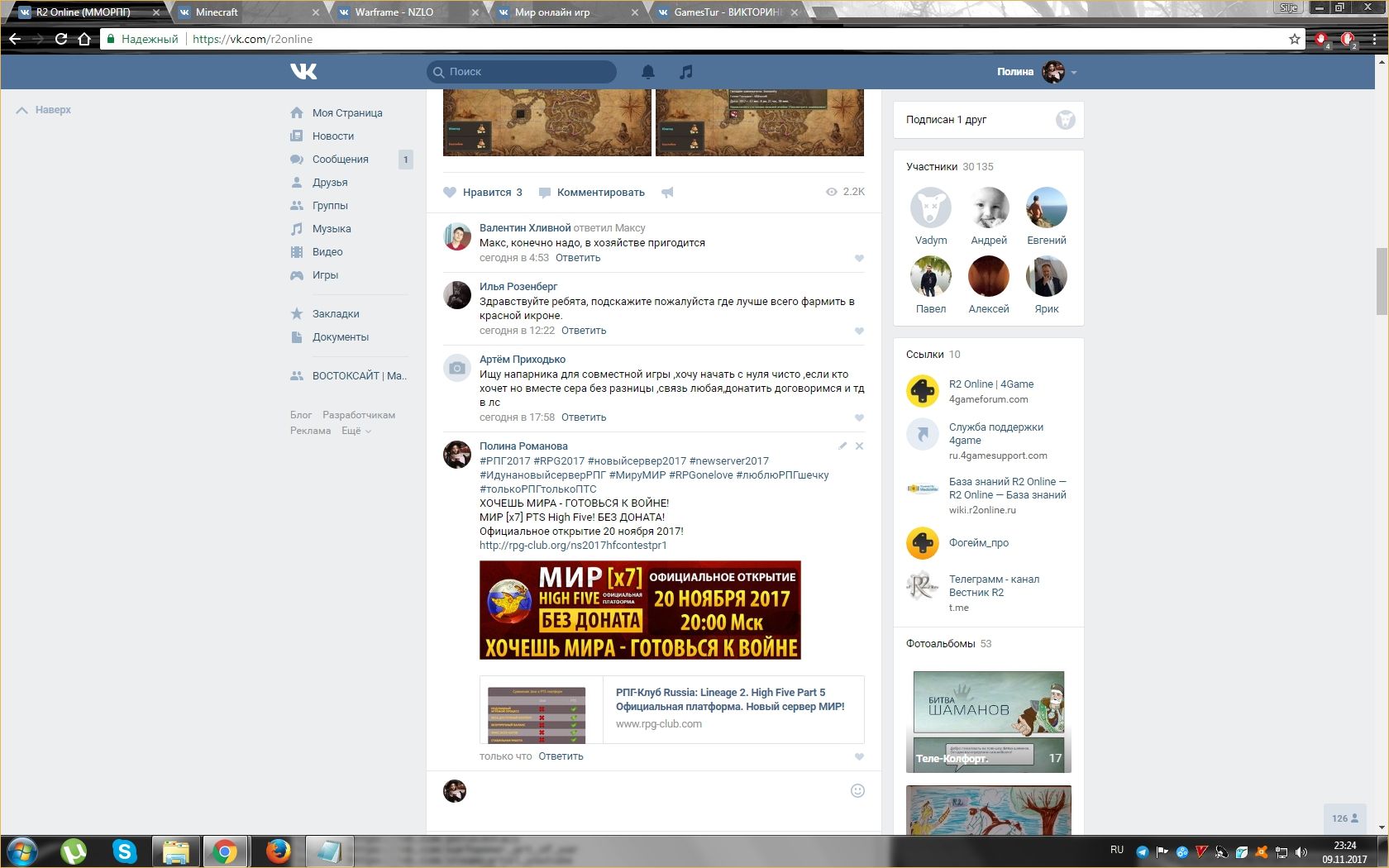Open member Андрей's avatar

pyautogui.click(x=989, y=207)
